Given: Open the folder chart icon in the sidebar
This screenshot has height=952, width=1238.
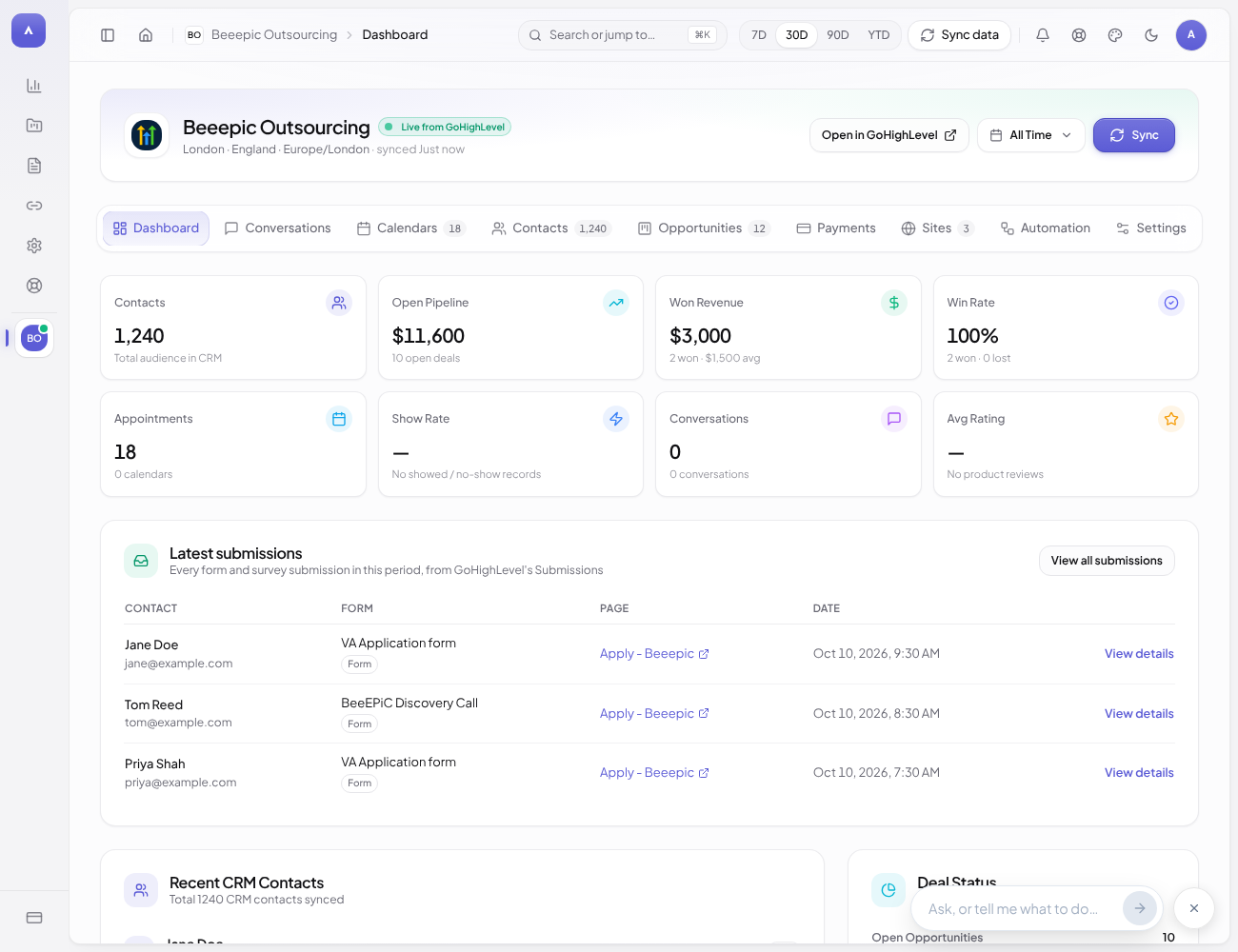Looking at the screenshot, I should coord(34,126).
